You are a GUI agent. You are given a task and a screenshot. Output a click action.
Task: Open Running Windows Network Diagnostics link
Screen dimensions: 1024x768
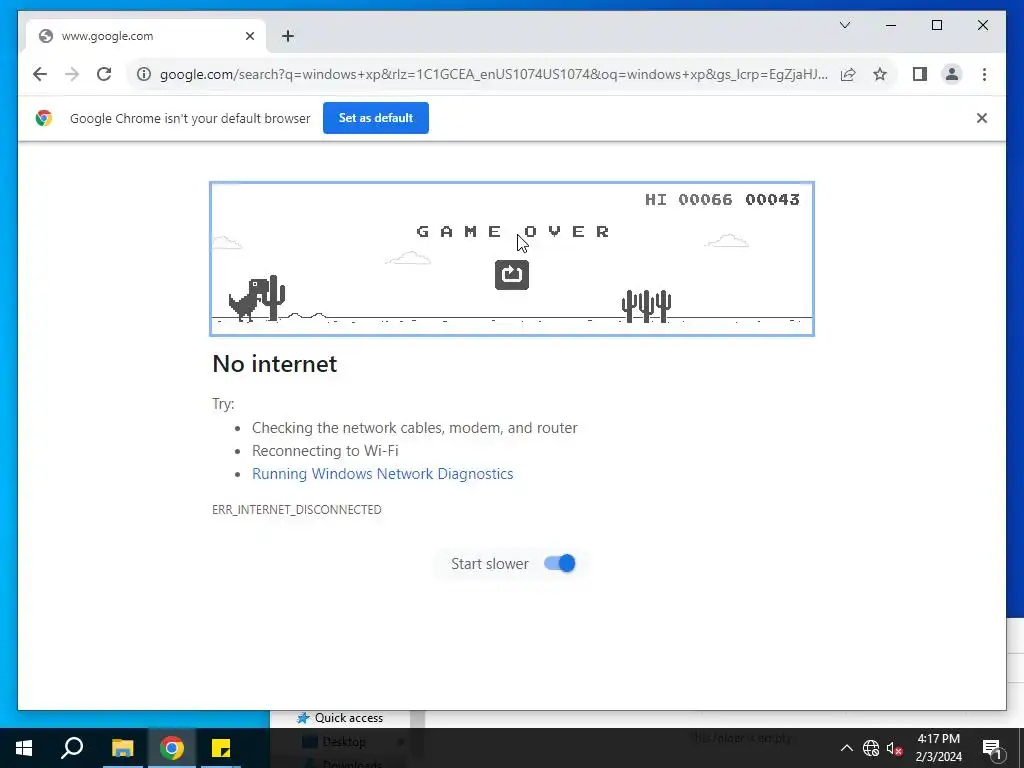(382, 474)
